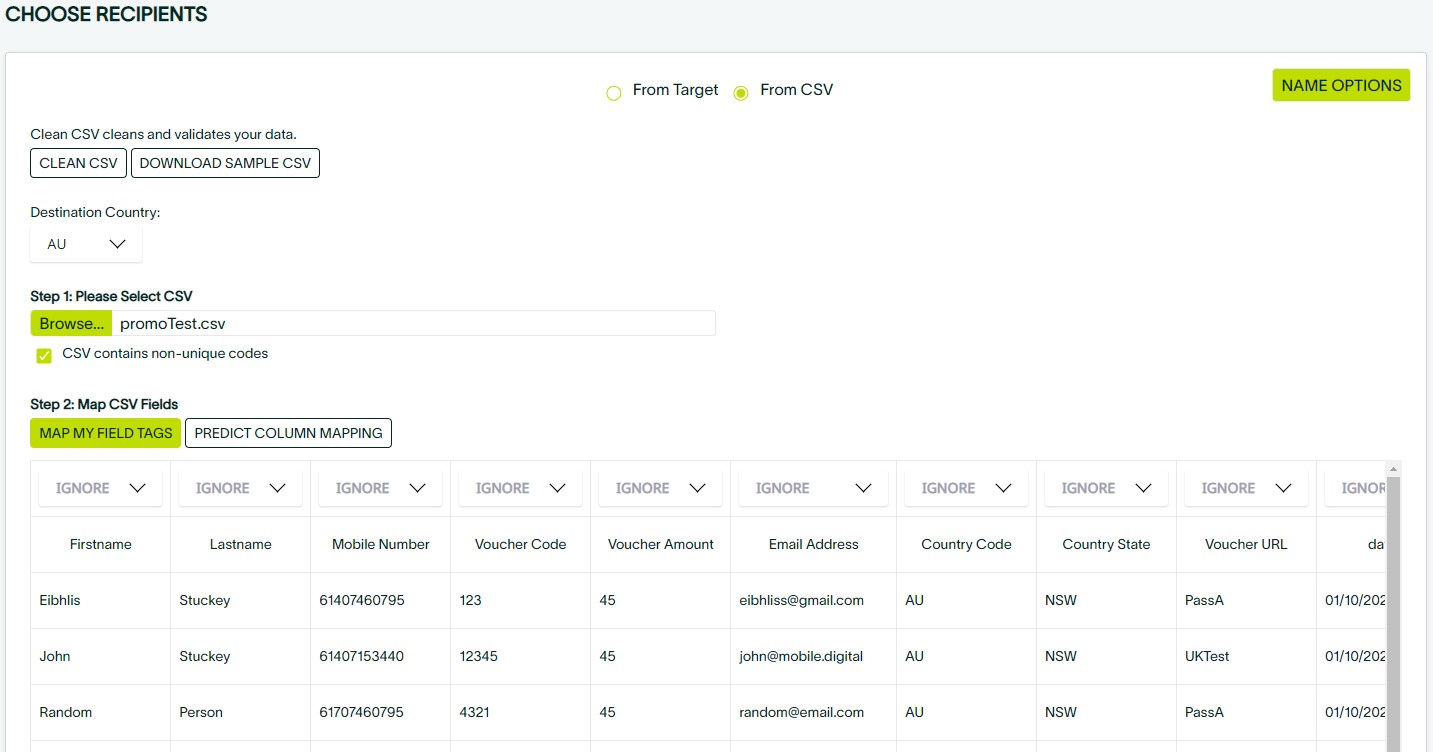Screen dimensions: 1433x752
Task: Open mapping dropdown above Mobile Number
Action: click(x=380, y=488)
